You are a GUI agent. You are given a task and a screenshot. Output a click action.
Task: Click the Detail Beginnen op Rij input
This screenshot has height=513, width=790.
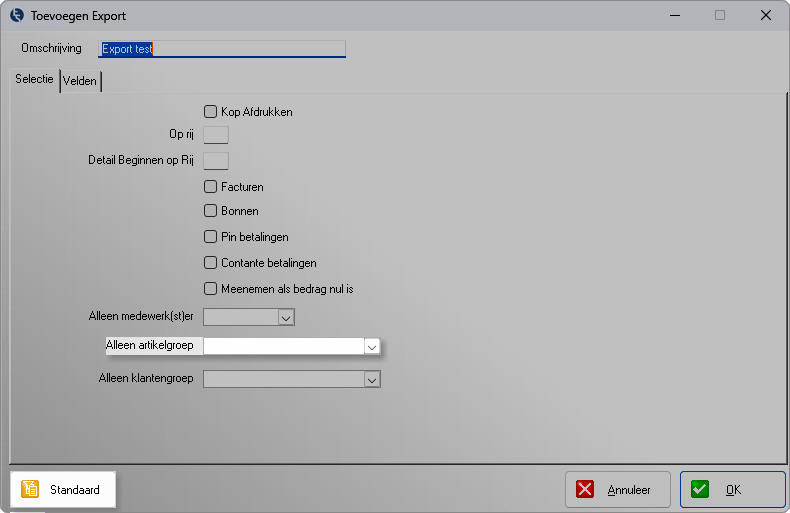pos(216,161)
